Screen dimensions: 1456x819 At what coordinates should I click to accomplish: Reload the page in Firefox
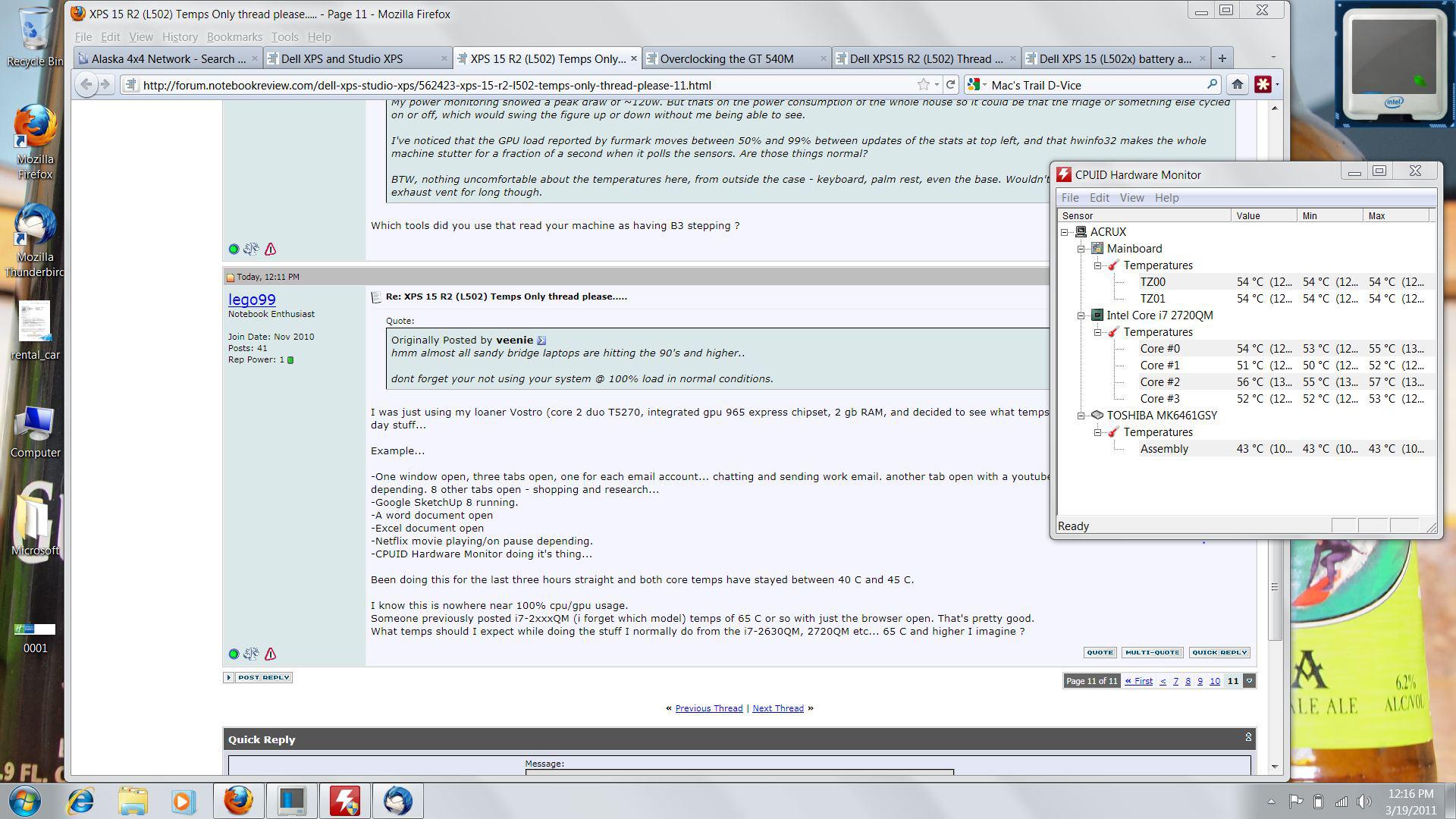(x=950, y=85)
